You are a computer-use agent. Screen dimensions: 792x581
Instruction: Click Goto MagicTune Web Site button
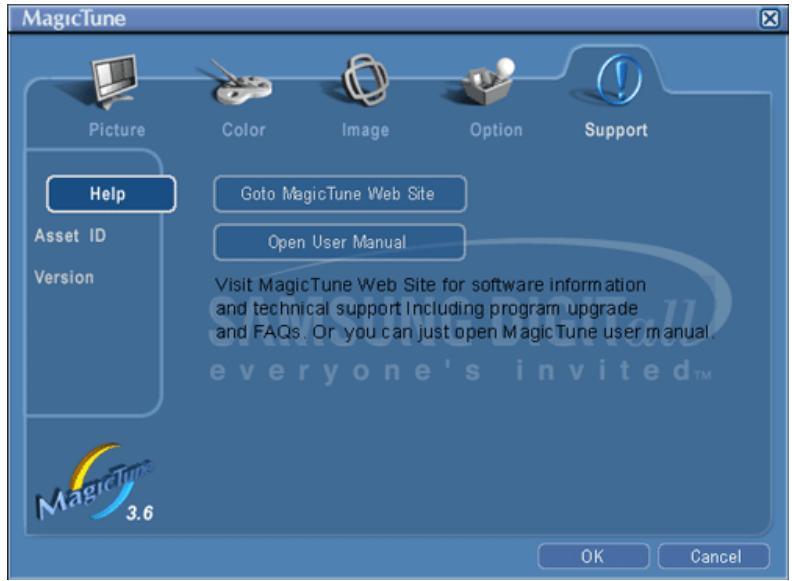coord(340,193)
